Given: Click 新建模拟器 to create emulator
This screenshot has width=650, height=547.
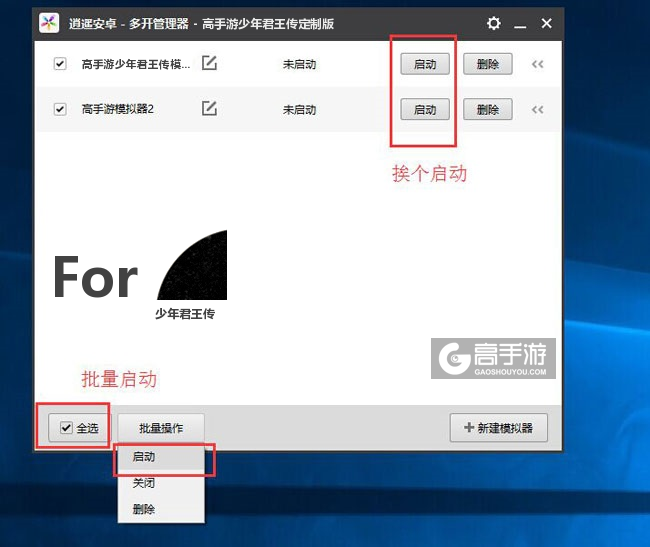Looking at the screenshot, I should pos(499,428).
